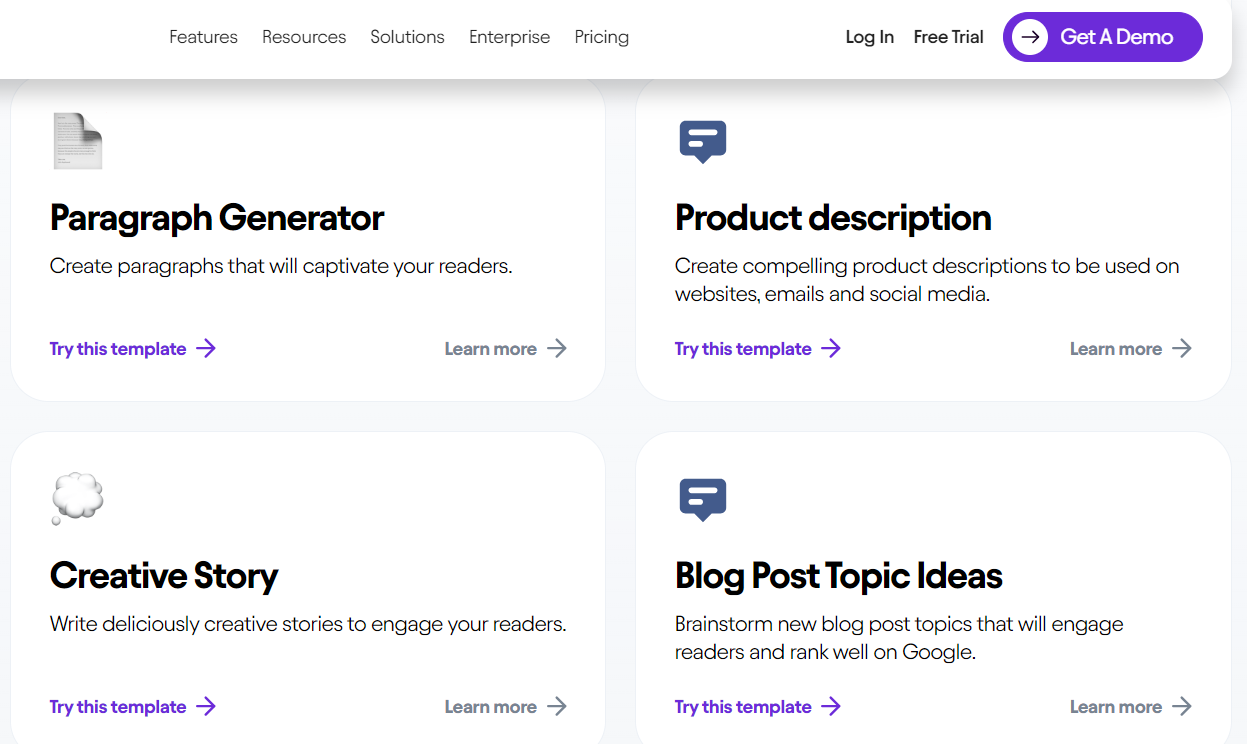
Task: Click the arrow beside Creative Story's Try this template
Action: tap(206, 706)
